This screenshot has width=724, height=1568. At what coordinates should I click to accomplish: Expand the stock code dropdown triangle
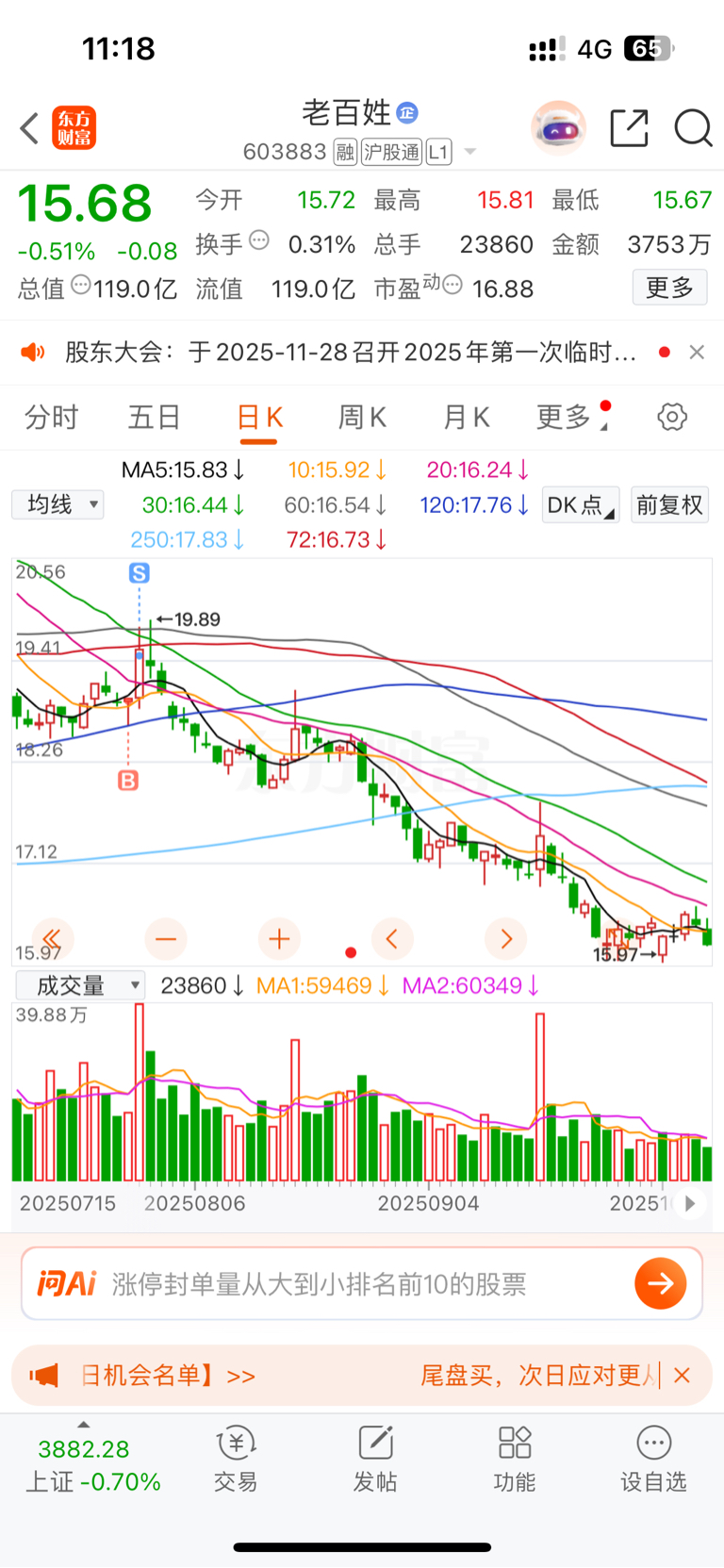pos(470,152)
